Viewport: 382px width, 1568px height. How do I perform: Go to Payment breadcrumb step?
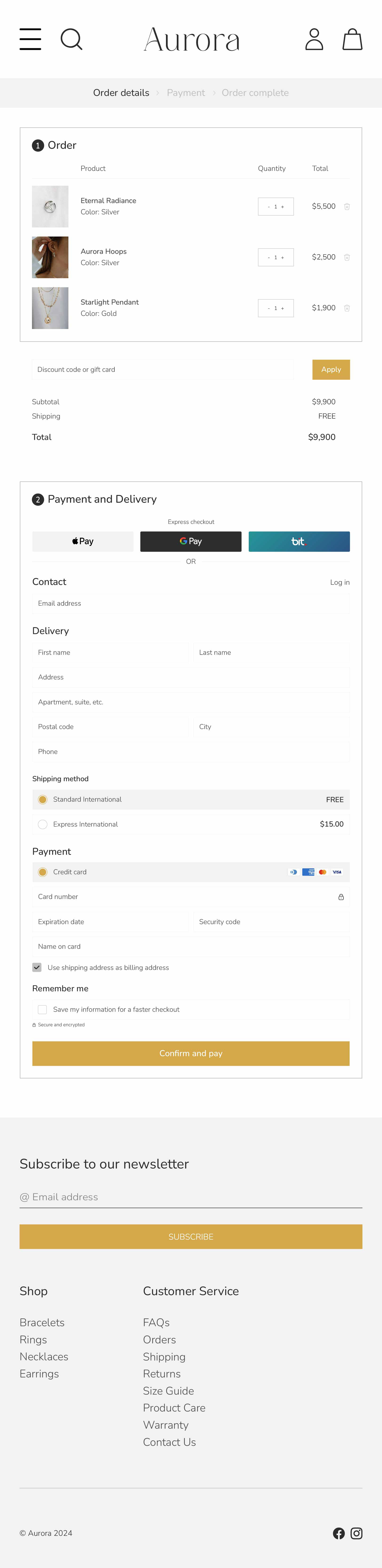(x=186, y=93)
